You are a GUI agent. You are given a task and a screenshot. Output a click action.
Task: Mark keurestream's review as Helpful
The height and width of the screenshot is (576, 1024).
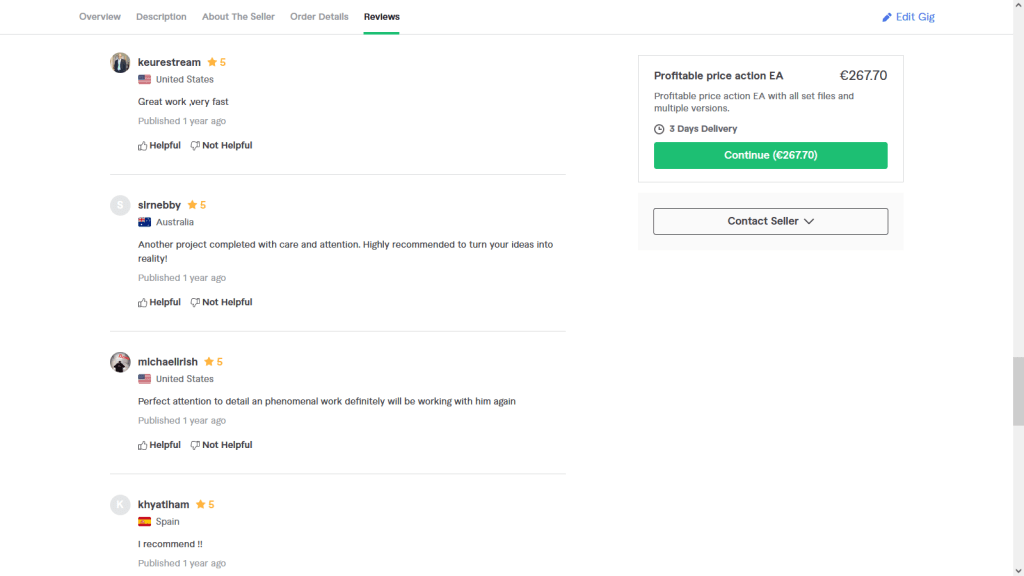pos(160,145)
